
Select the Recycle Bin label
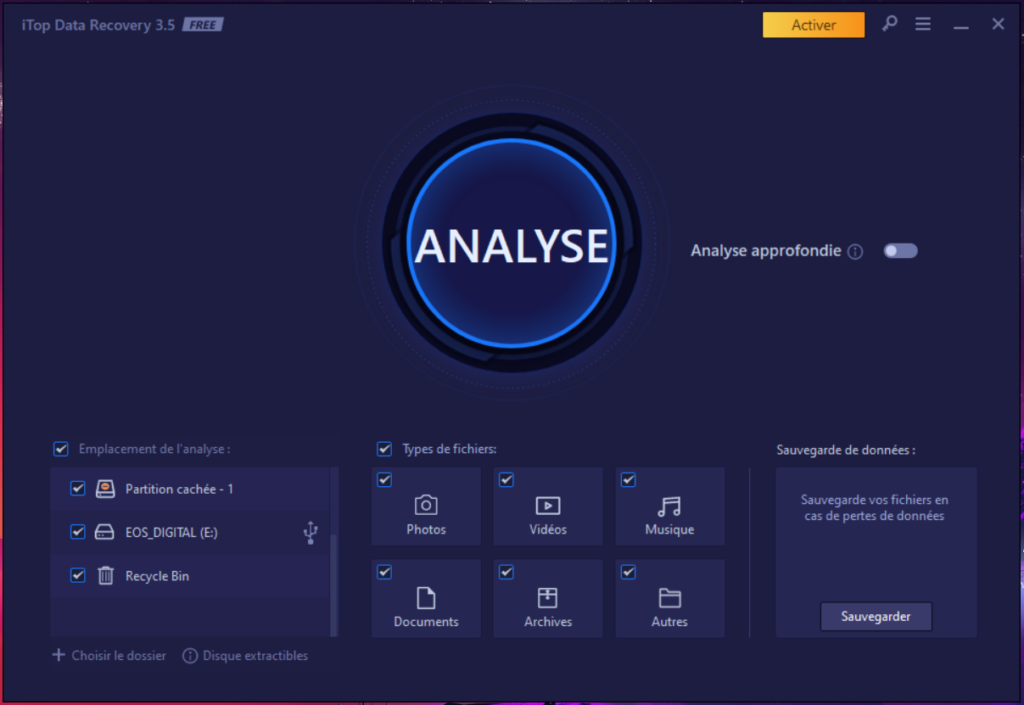[157, 576]
